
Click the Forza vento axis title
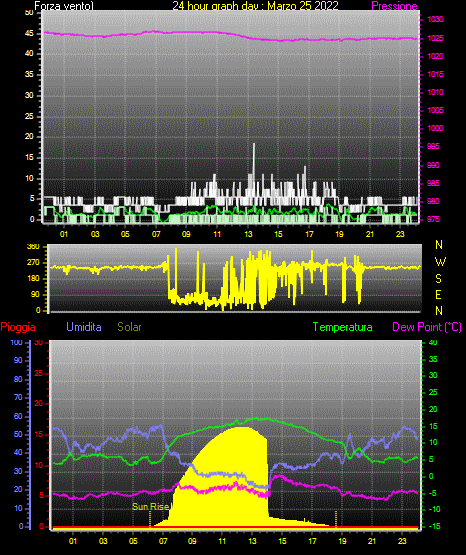point(64,6)
